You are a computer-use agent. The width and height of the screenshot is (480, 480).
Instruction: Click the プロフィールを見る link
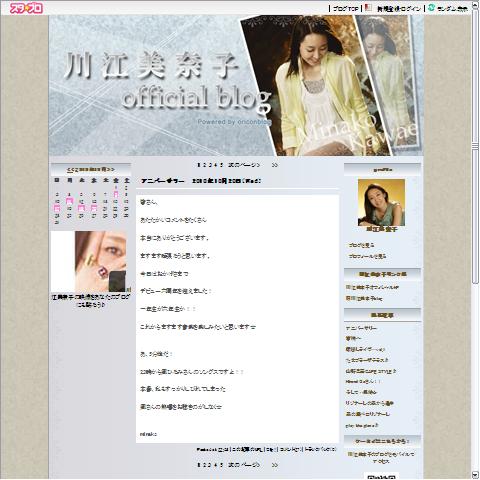point(367,256)
